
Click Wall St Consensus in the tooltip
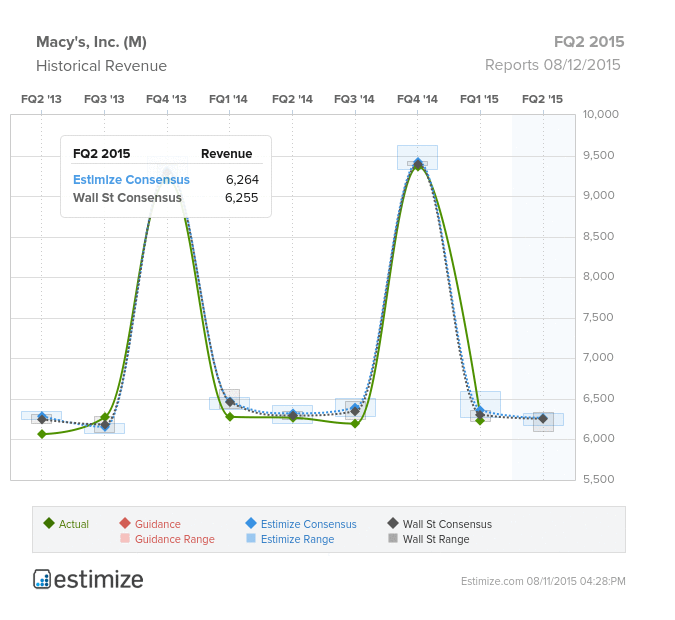point(127,198)
